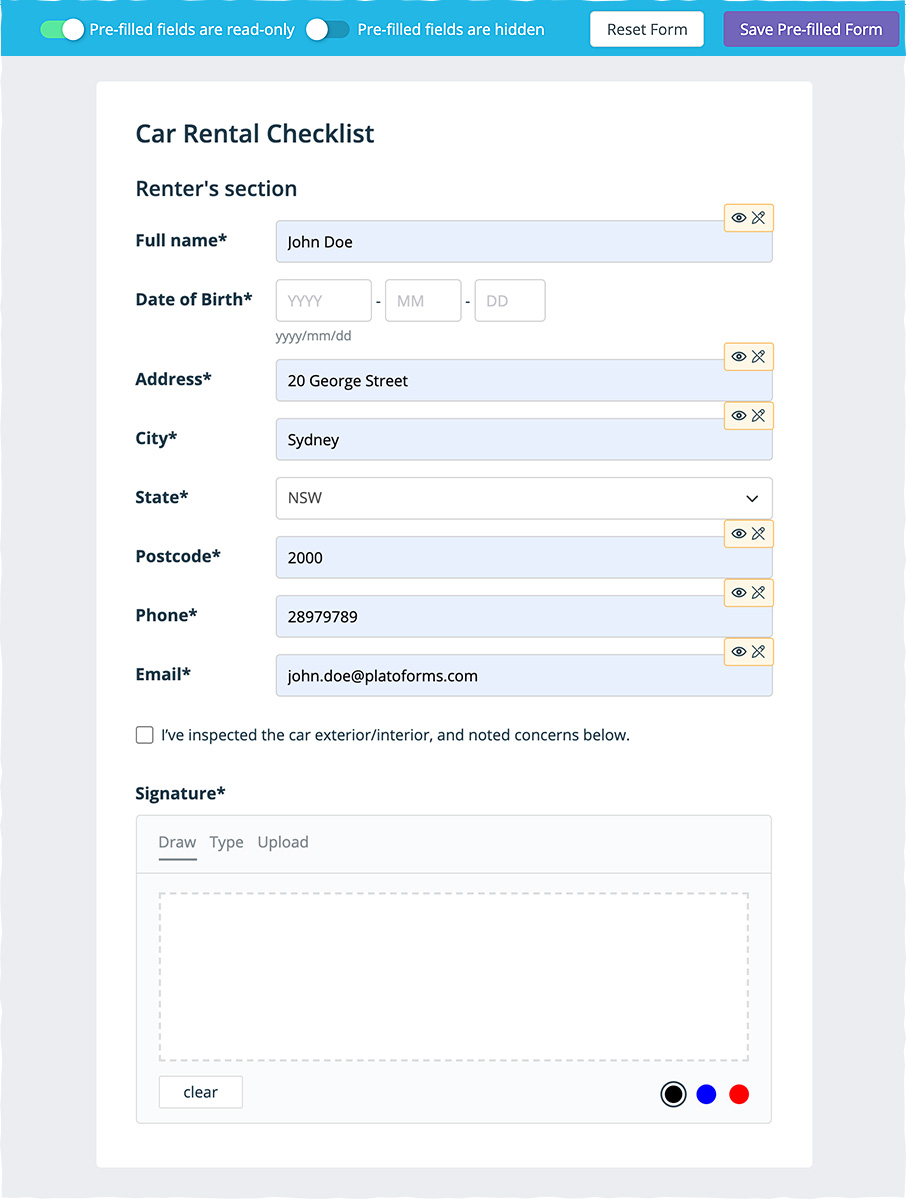Viewport: 906px width, 1199px height.
Task: Click the pencil-slash icon above Email field
Action: click(x=759, y=652)
